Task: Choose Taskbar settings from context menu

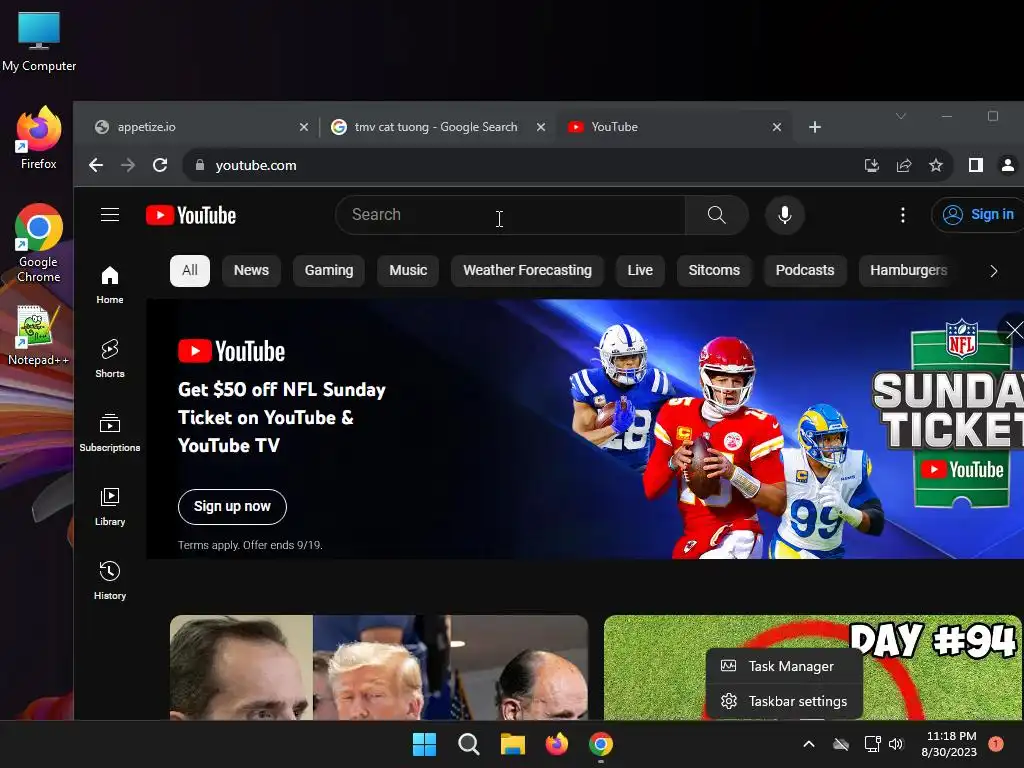Action: coord(784,701)
